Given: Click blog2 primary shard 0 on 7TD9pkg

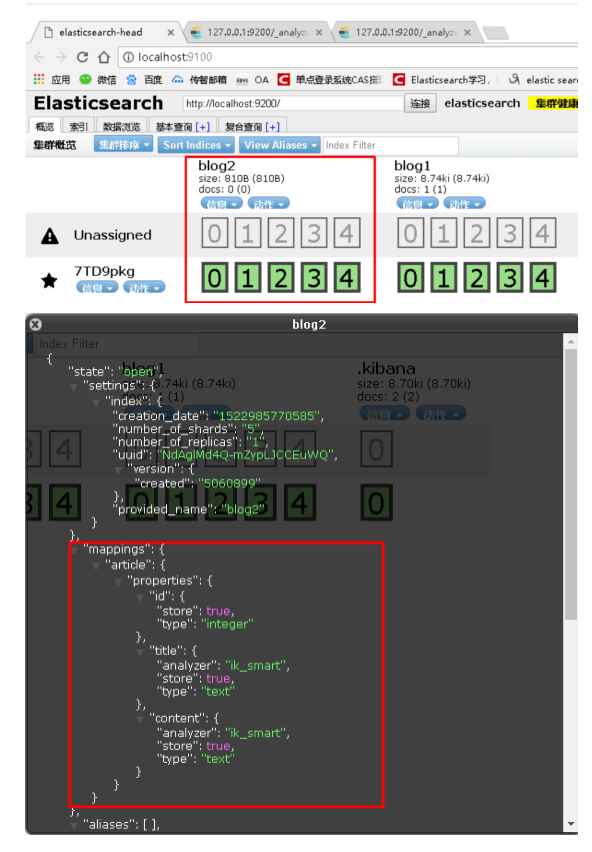Looking at the screenshot, I should (x=215, y=278).
